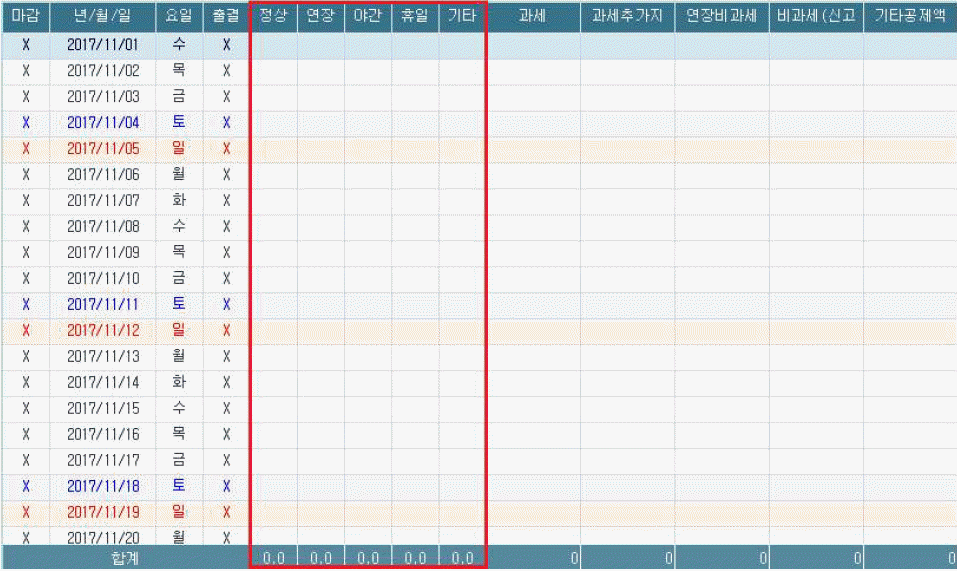Select the red date 2017/11/12
957x571 pixels.
click(103, 331)
